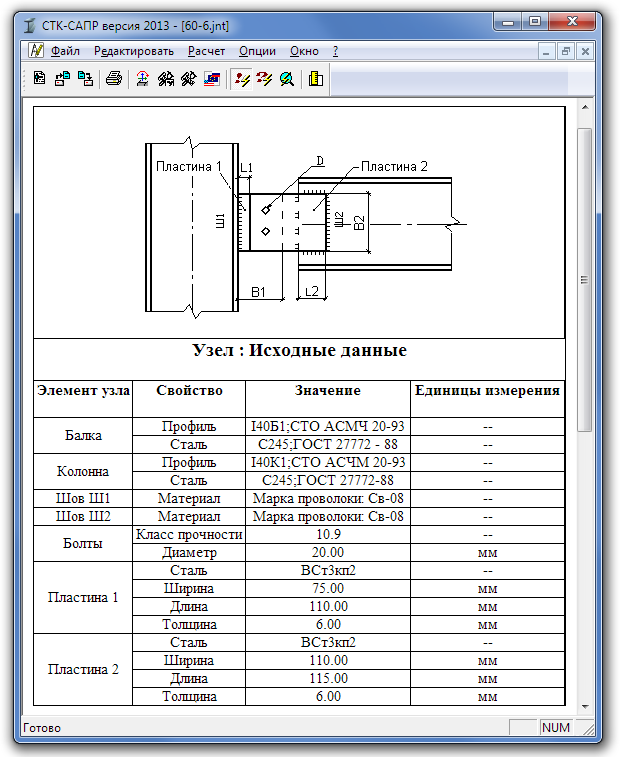Open the Опции menu
The image size is (621, 757).
258,51
